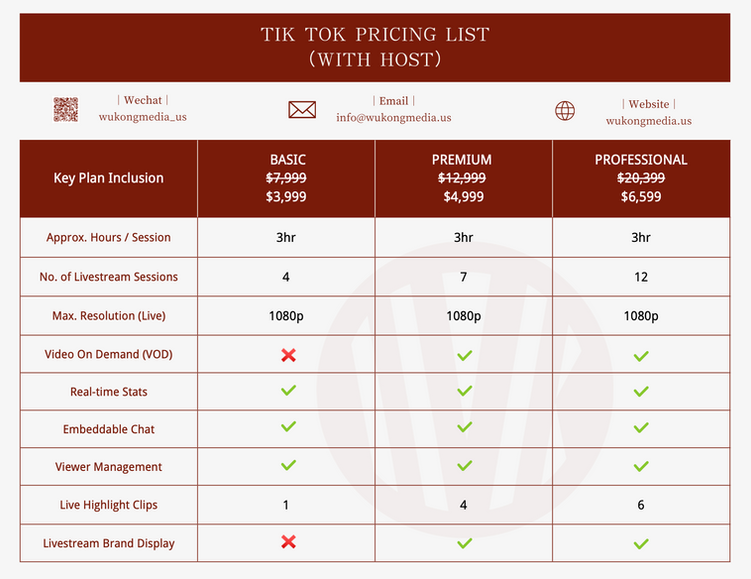Click the Tik Tok Pricing List title banner
751x579 pixels.
(x=375, y=47)
